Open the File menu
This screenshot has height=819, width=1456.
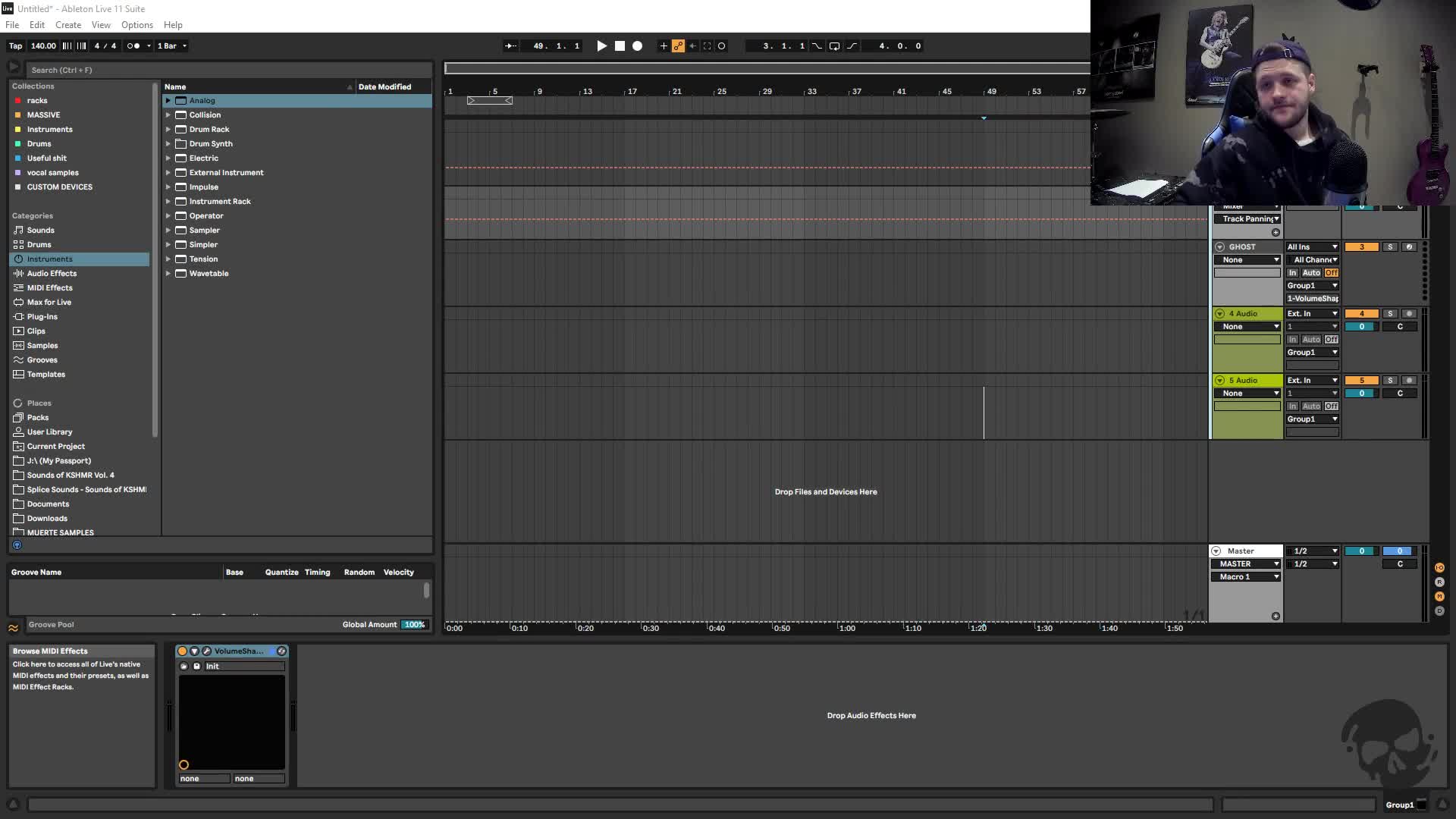point(12,25)
